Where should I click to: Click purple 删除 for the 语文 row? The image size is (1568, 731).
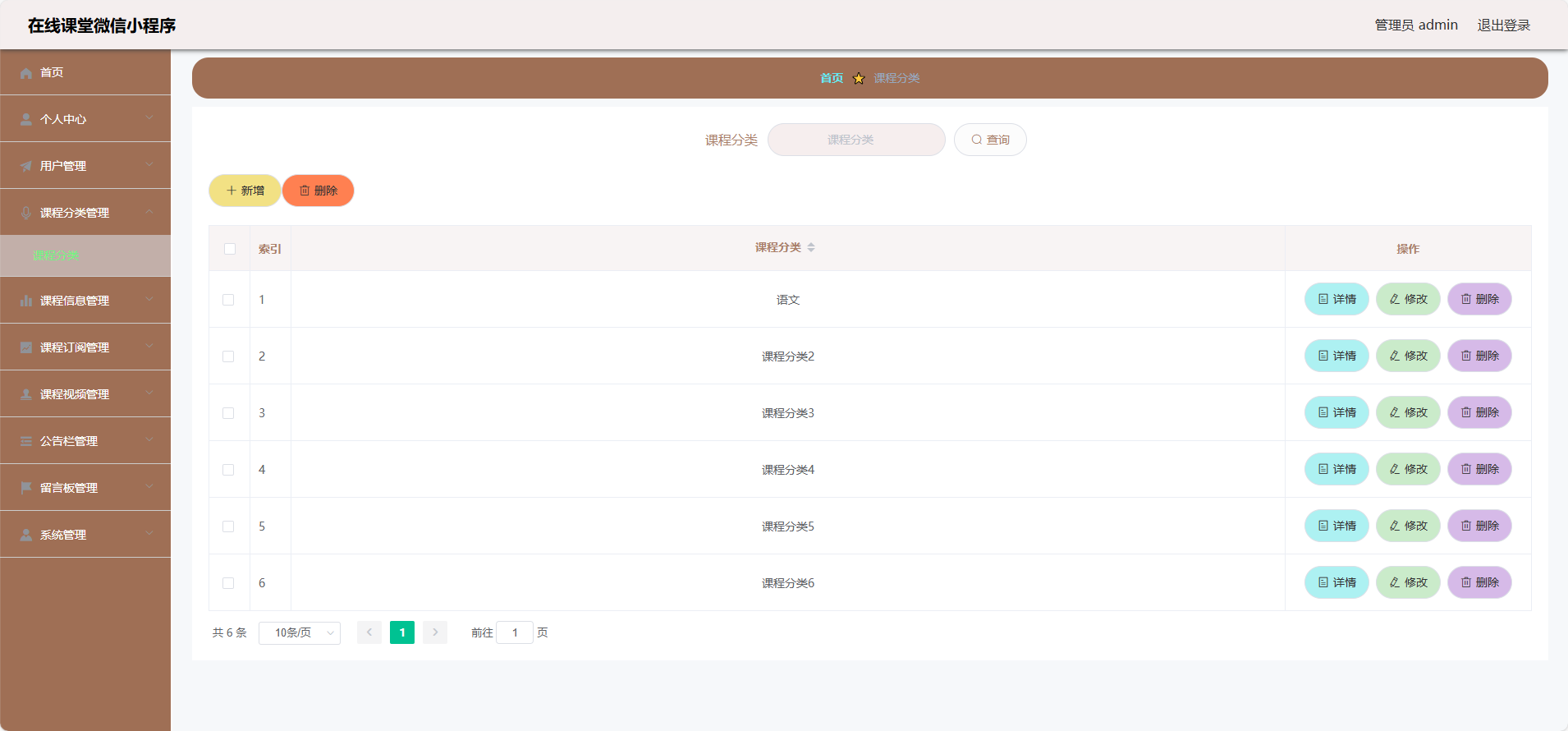click(1479, 299)
